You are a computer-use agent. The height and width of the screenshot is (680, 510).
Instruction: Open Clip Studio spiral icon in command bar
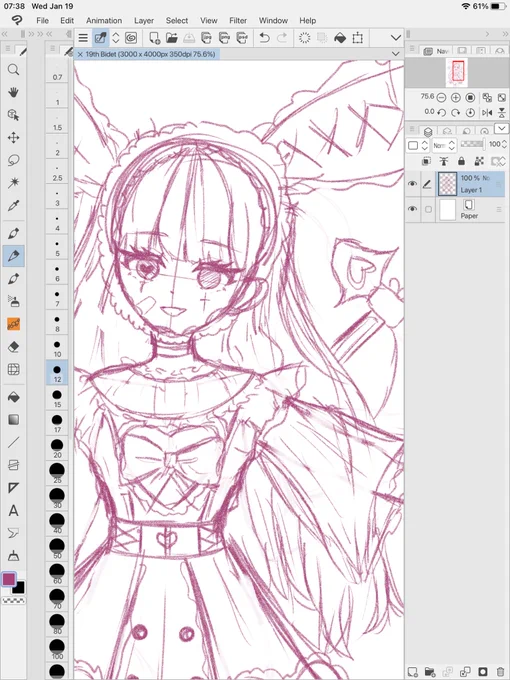[131, 38]
